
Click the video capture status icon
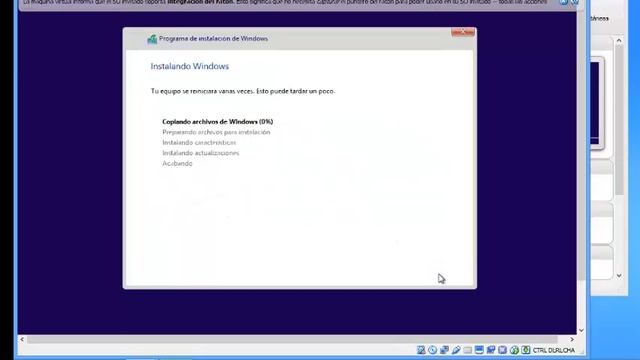491,350
